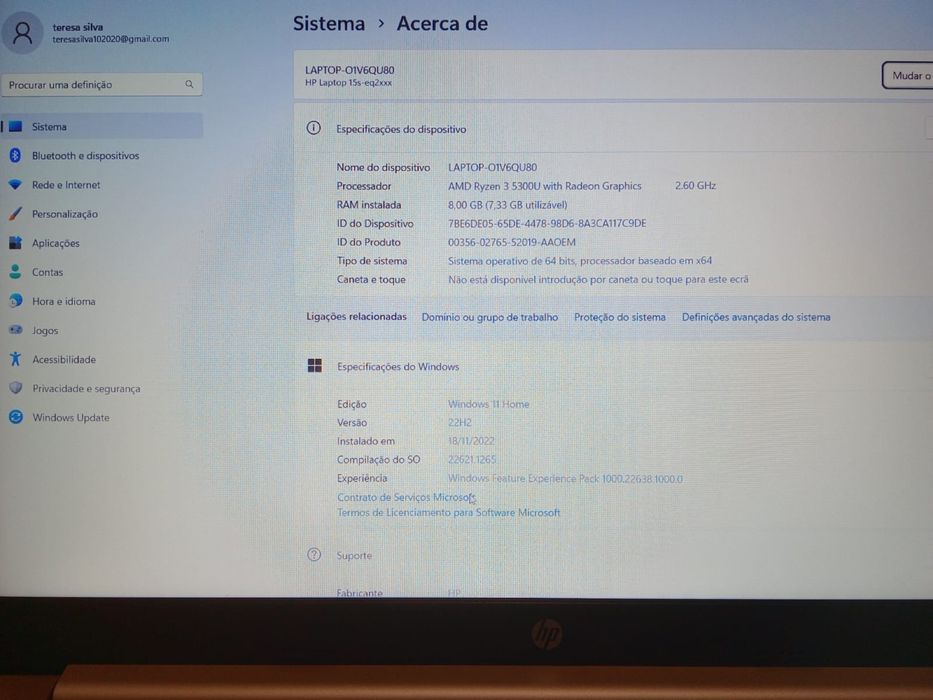Click the 8,00 GB RAM instalada value
Viewport: 933px width, 700px height.
[x=508, y=205]
